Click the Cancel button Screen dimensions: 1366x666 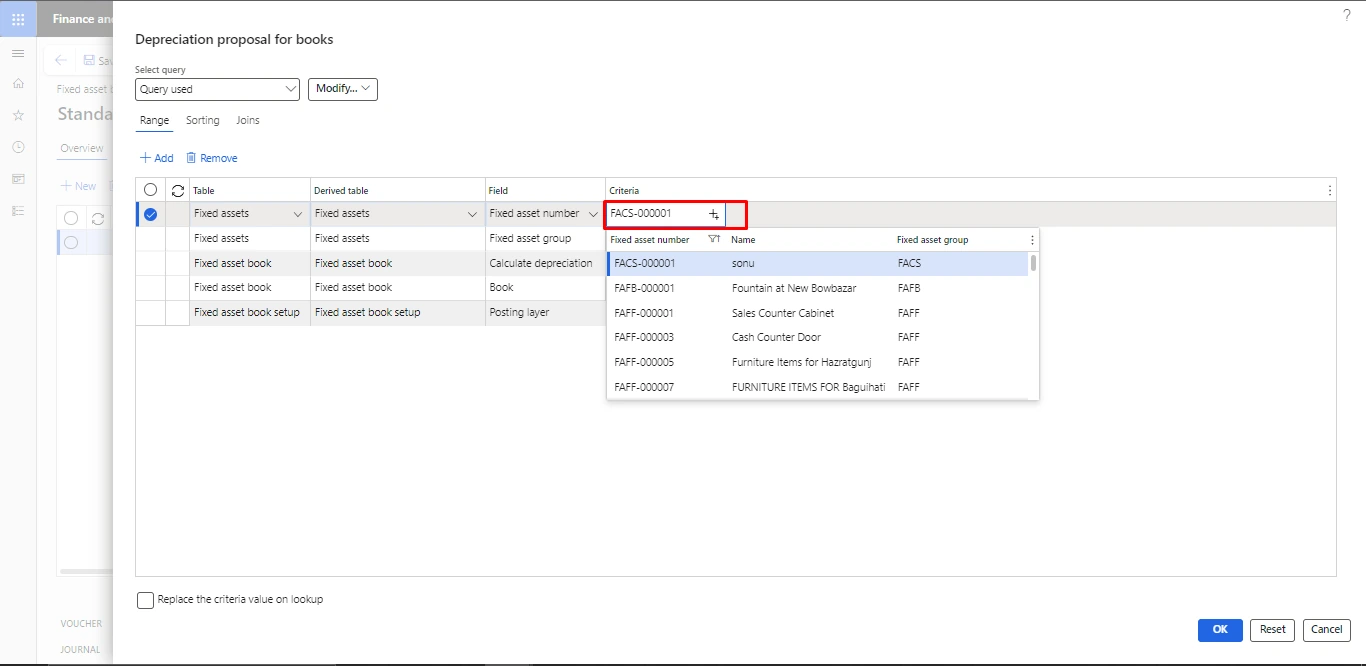coord(1327,630)
